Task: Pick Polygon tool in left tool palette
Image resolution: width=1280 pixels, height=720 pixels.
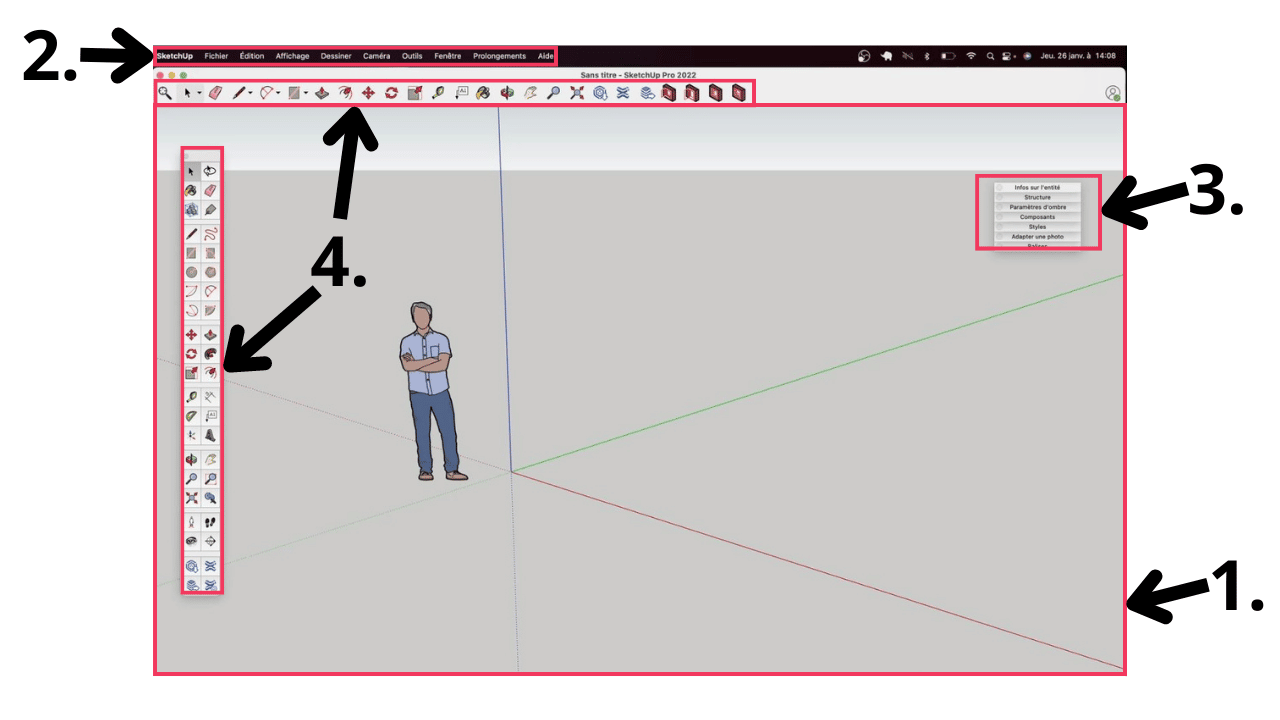Action: [210, 271]
